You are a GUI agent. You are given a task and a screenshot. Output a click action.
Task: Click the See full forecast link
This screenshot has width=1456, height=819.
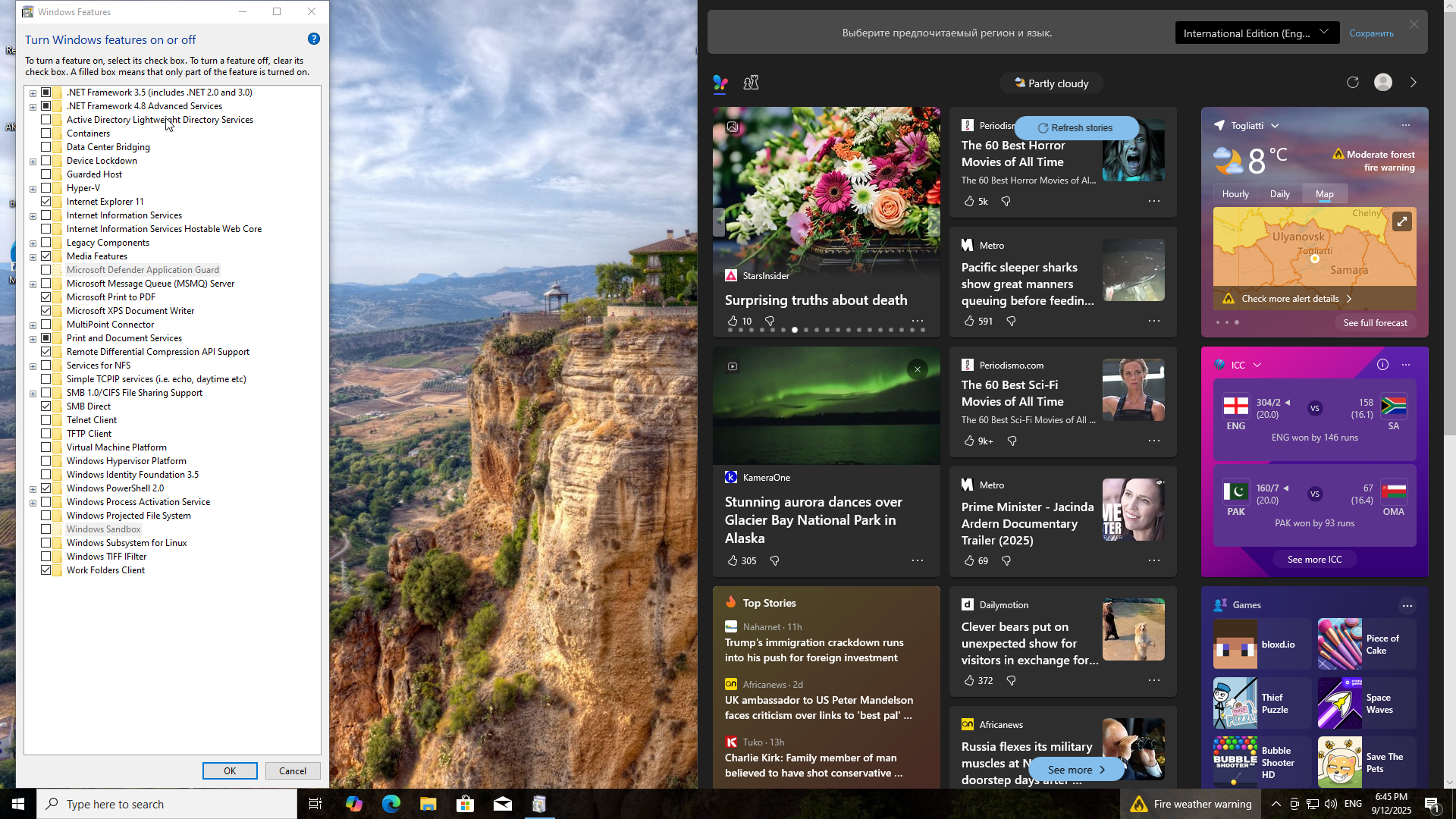(1374, 323)
